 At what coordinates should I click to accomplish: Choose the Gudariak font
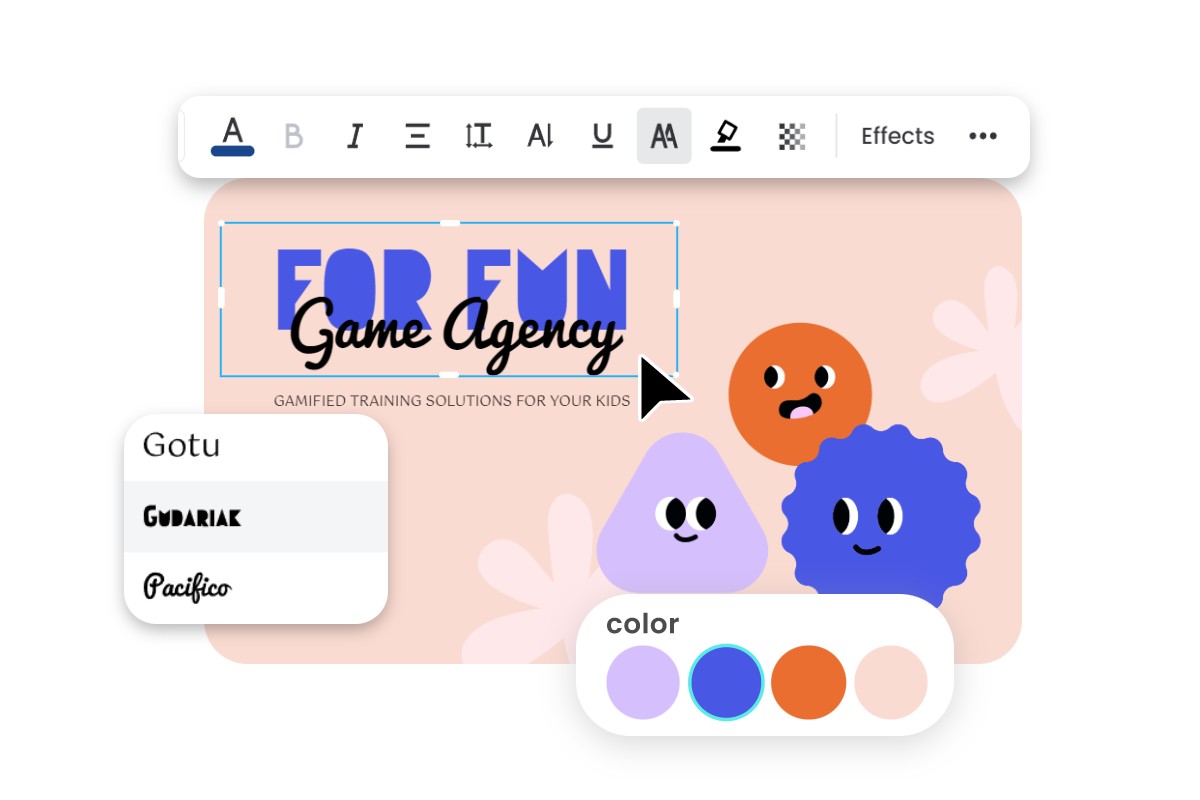coord(255,516)
